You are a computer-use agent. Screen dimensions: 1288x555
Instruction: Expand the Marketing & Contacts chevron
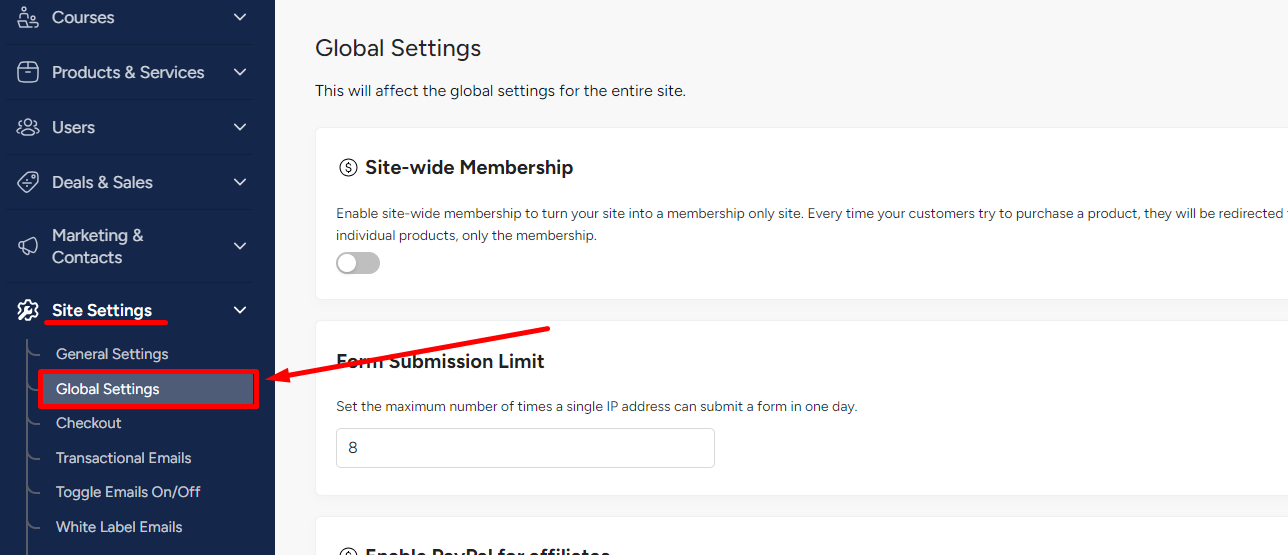tap(239, 246)
